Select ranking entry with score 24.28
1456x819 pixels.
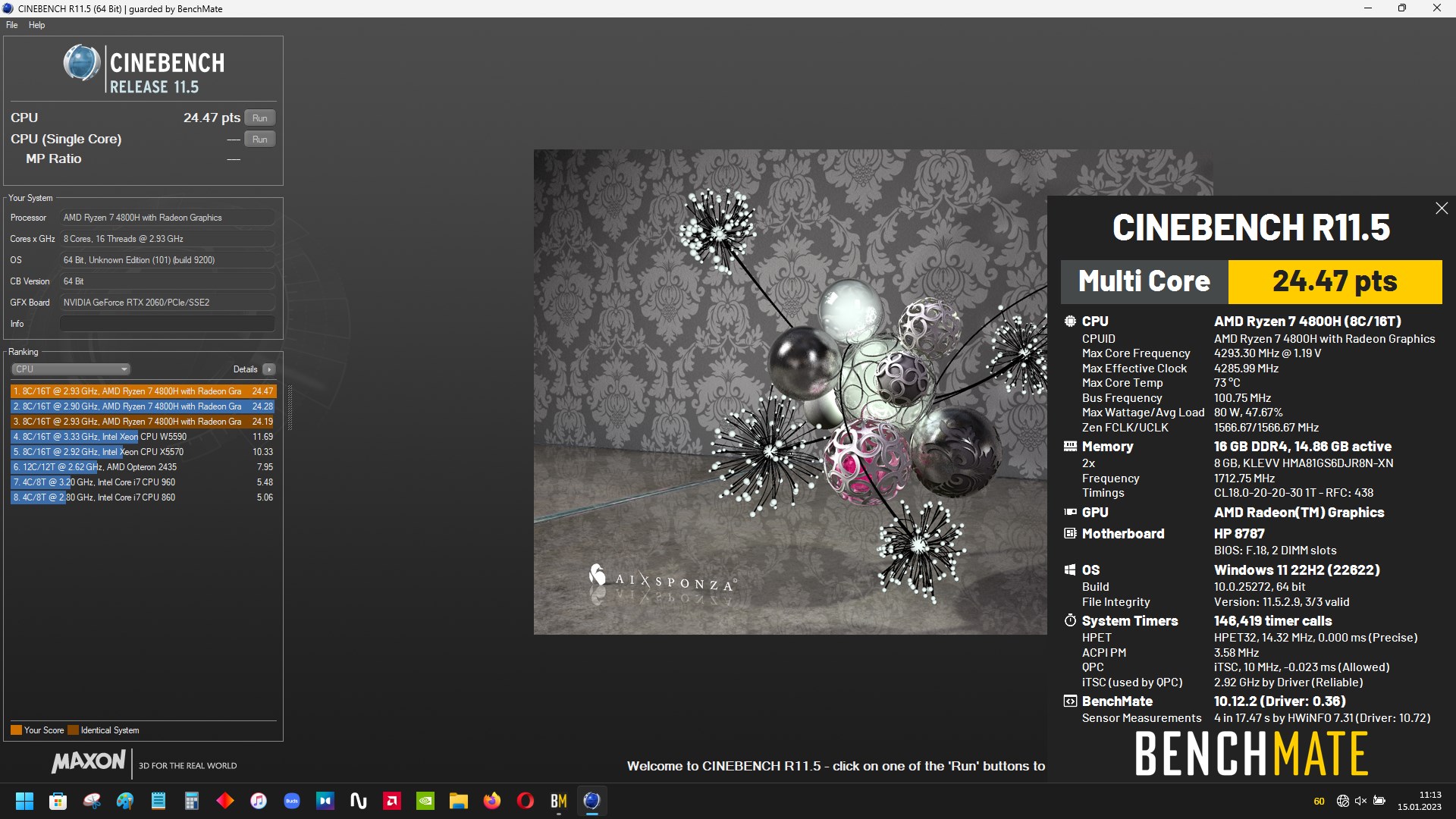click(x=143, y=406)
